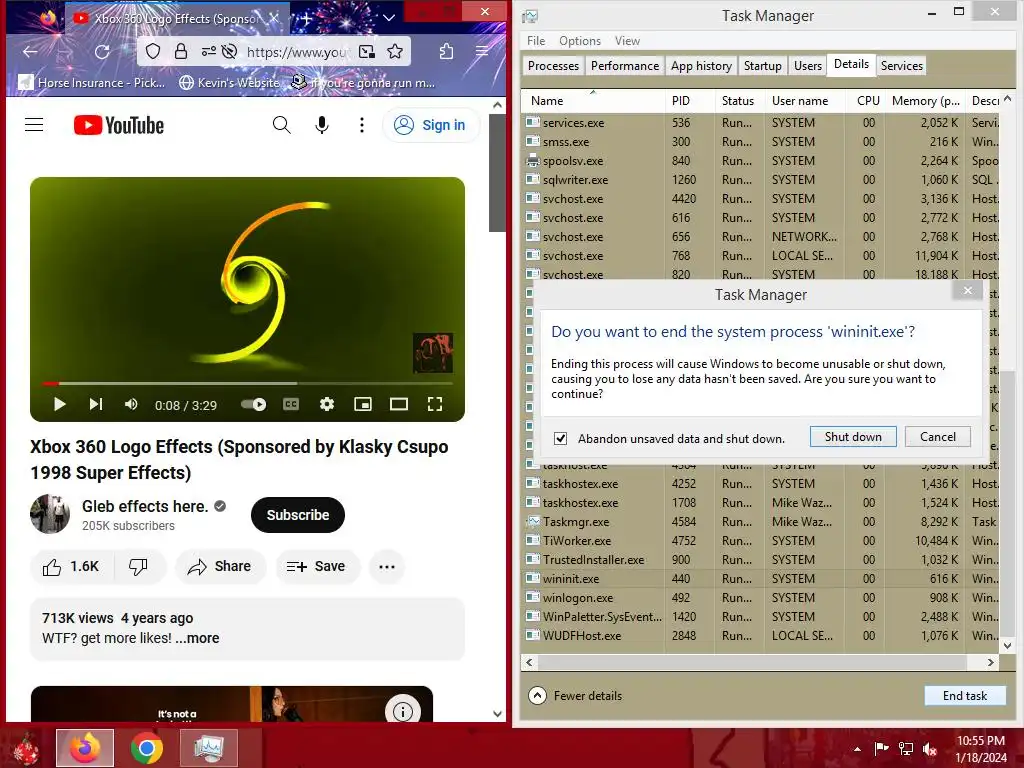This screenshot has height=768, width=1024.
Task: Switch to Services tab
Action: click(x=901, y=65)
